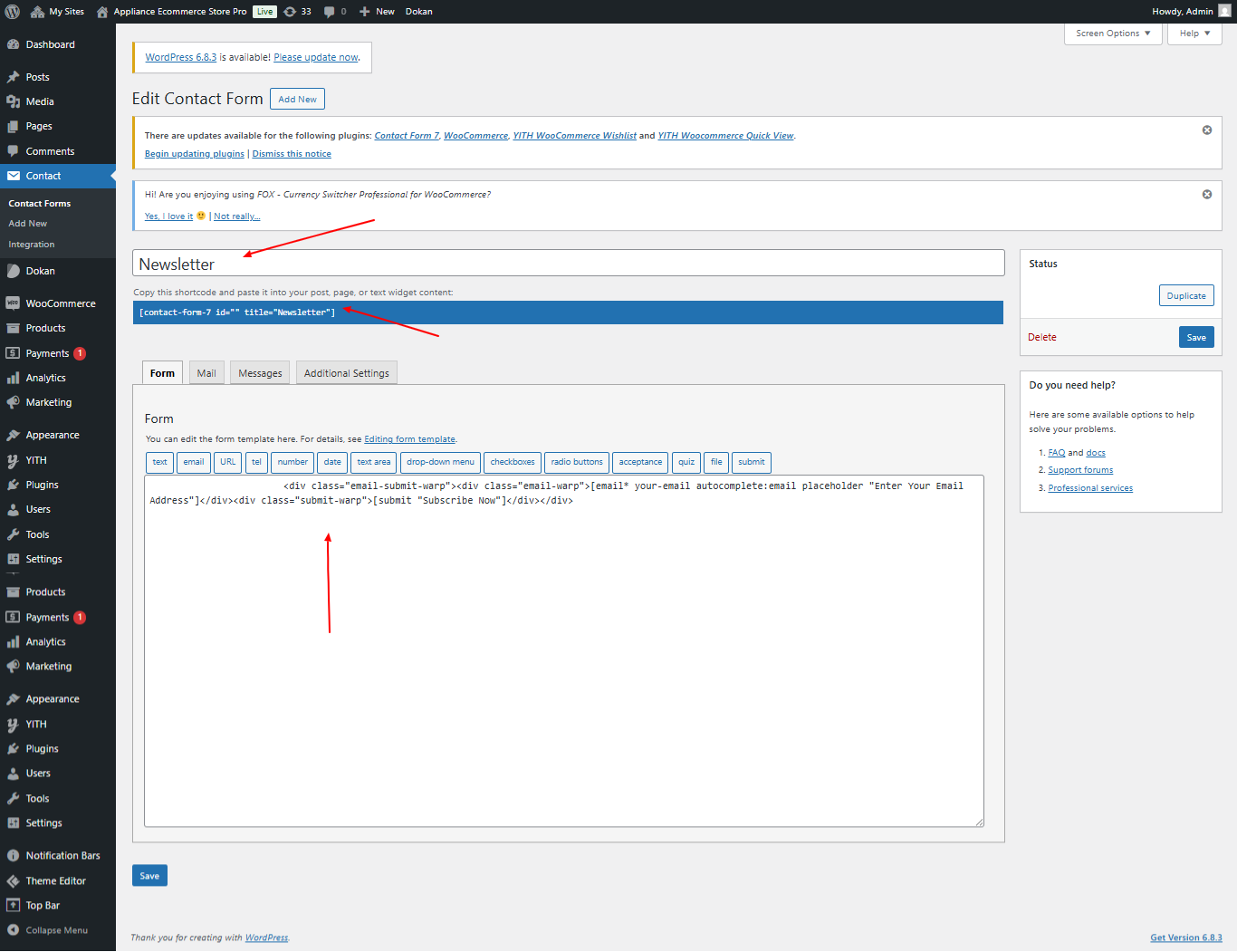Switch to the Additional Settings tab

(x=346, y=373)
